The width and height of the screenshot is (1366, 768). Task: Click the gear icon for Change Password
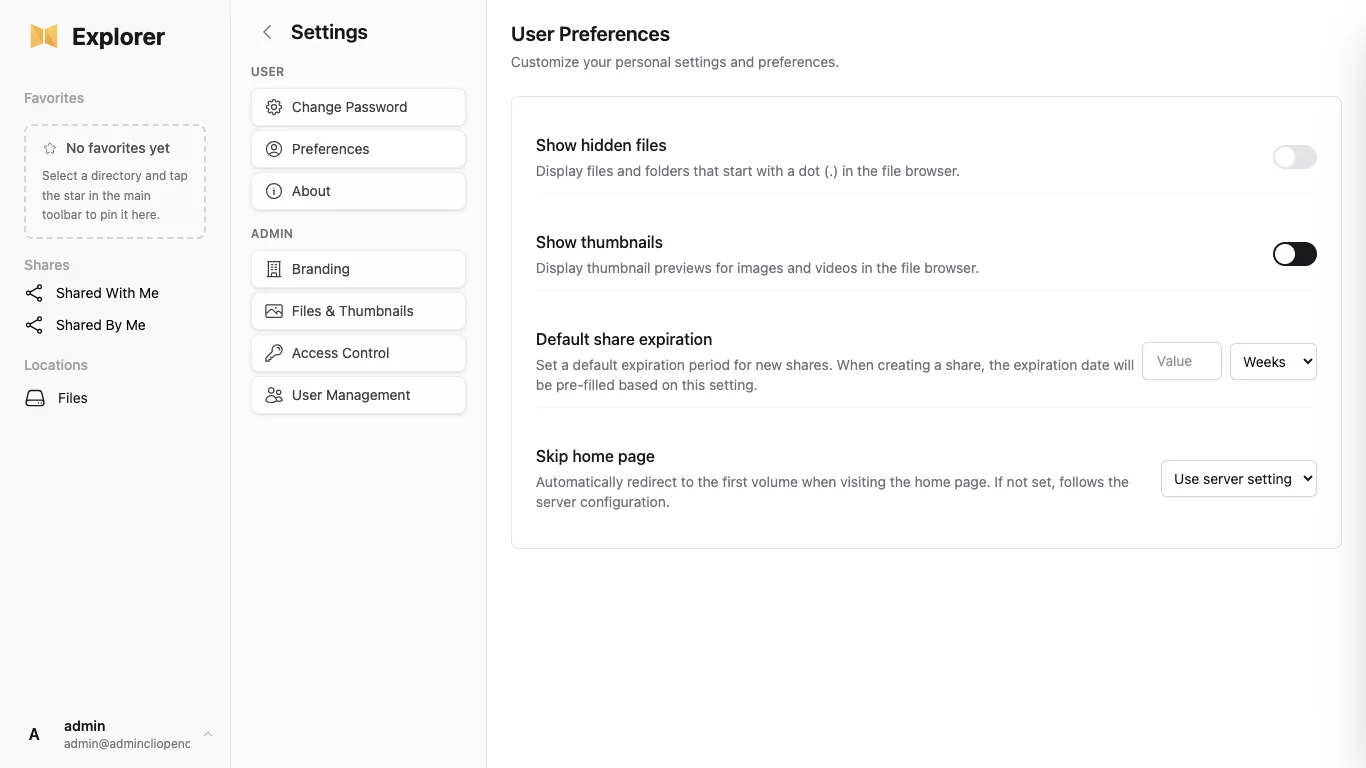pyautogui.click(x=274, y=107)
